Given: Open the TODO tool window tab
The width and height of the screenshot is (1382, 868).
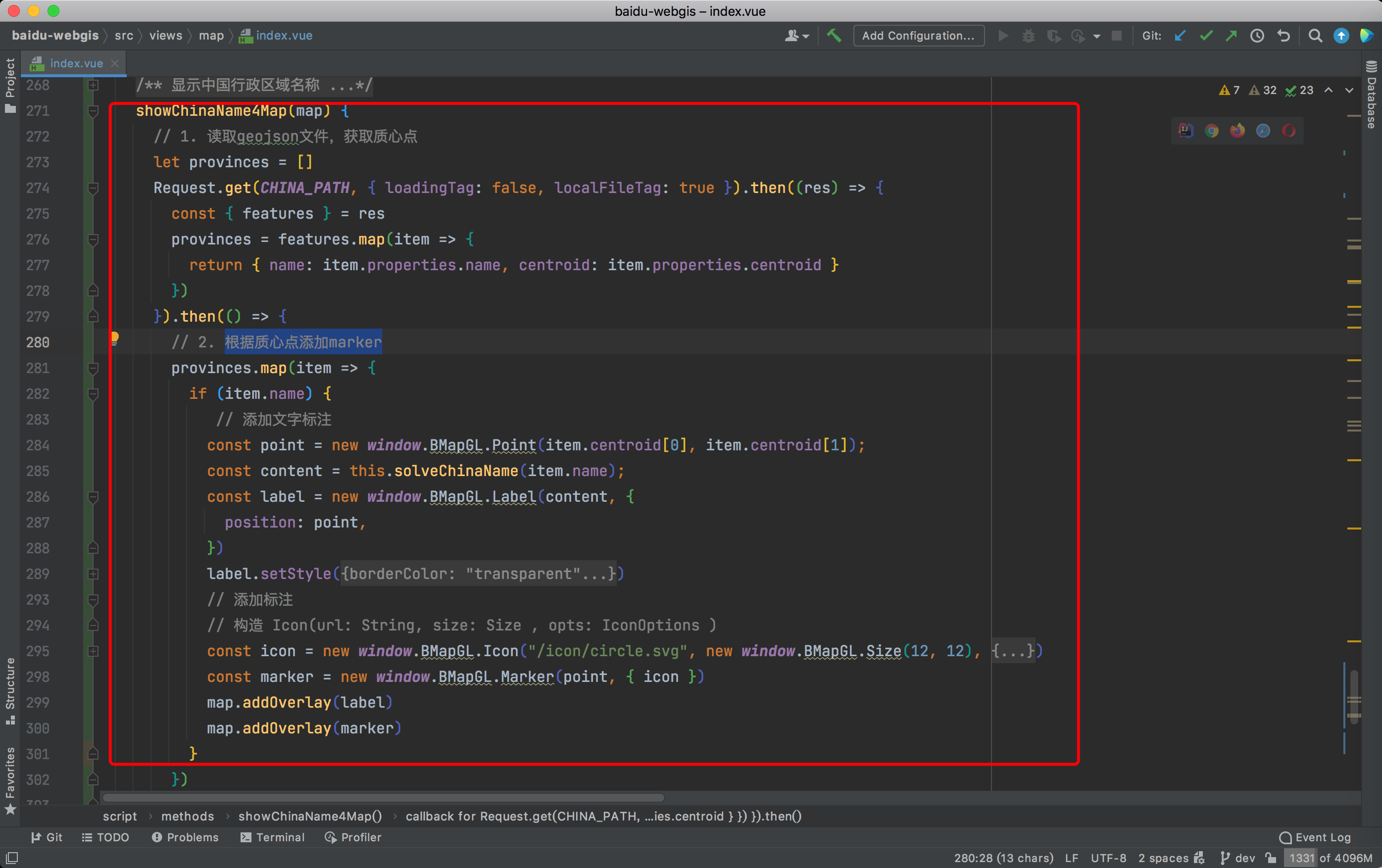Looking at the screenshot, I should (105, 837).
